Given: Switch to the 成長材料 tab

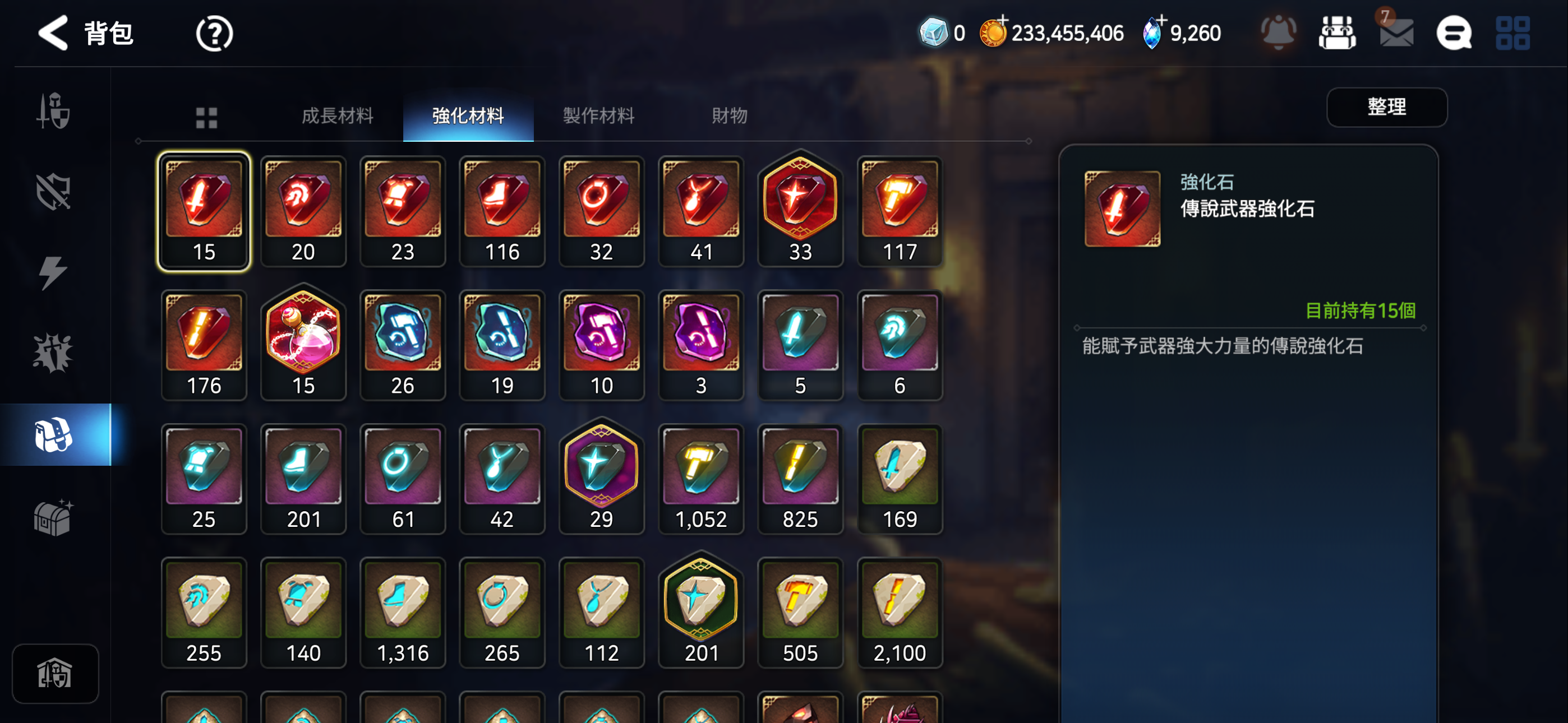Looking at the screenshot, I should coord(337,115).
